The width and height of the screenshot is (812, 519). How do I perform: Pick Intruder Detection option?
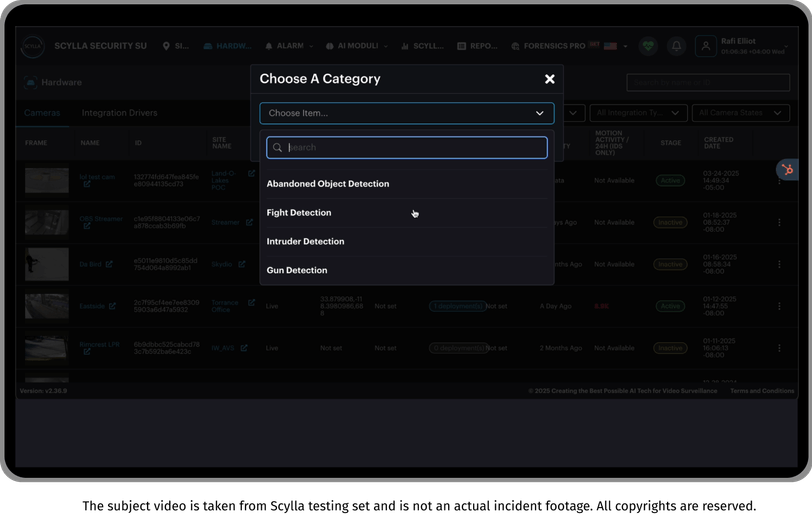pos(407,241)
